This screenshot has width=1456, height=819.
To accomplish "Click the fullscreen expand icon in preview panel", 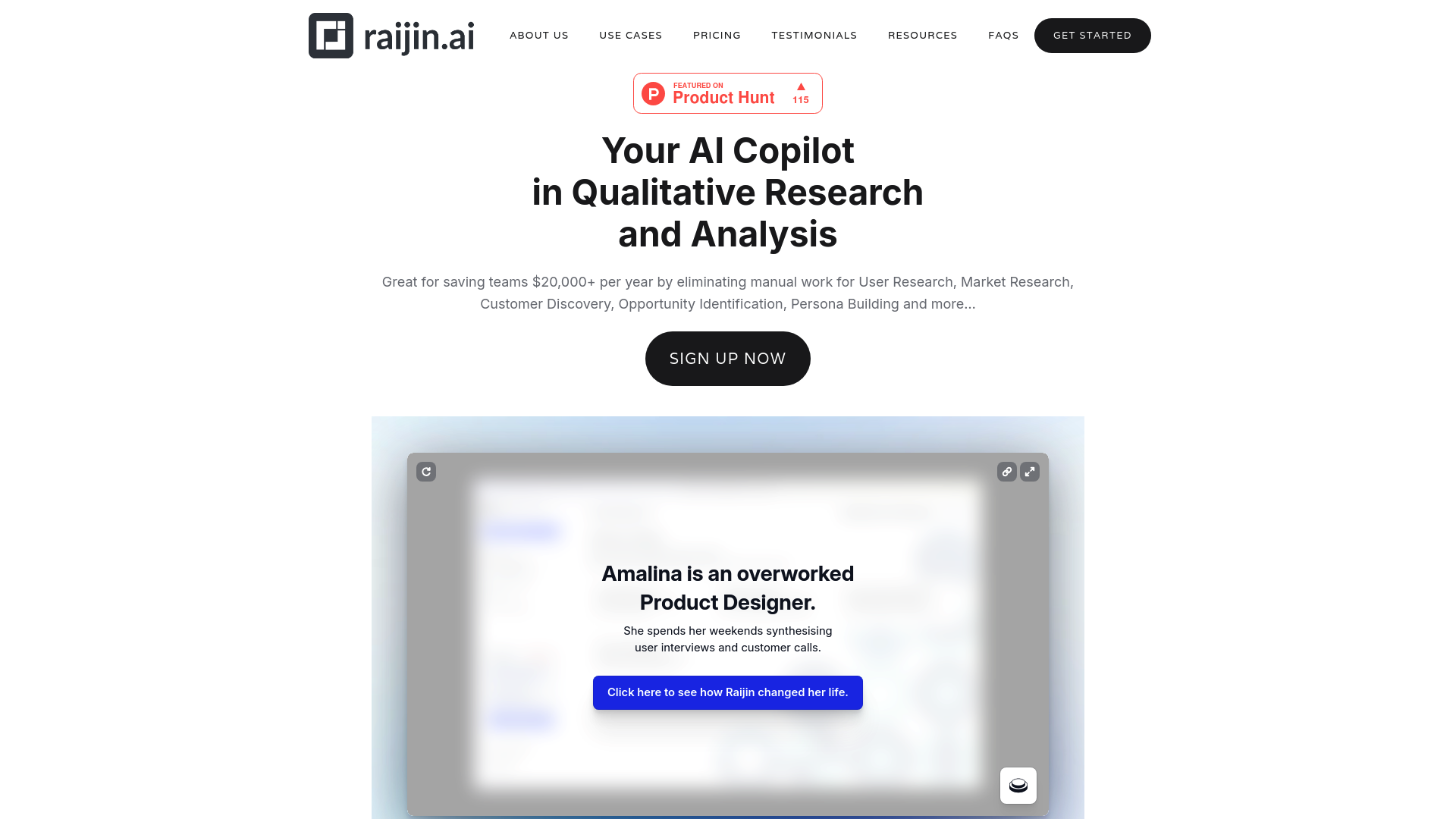I will 1029,472.
